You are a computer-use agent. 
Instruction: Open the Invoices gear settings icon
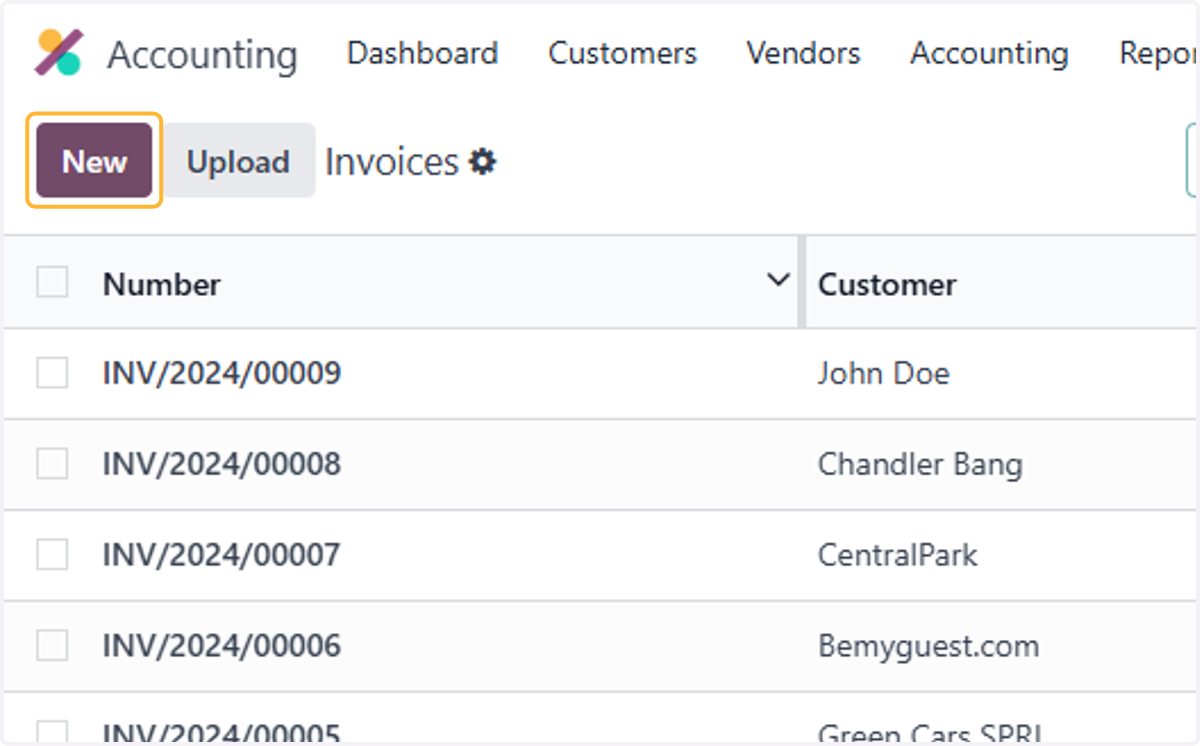(483, 161)
